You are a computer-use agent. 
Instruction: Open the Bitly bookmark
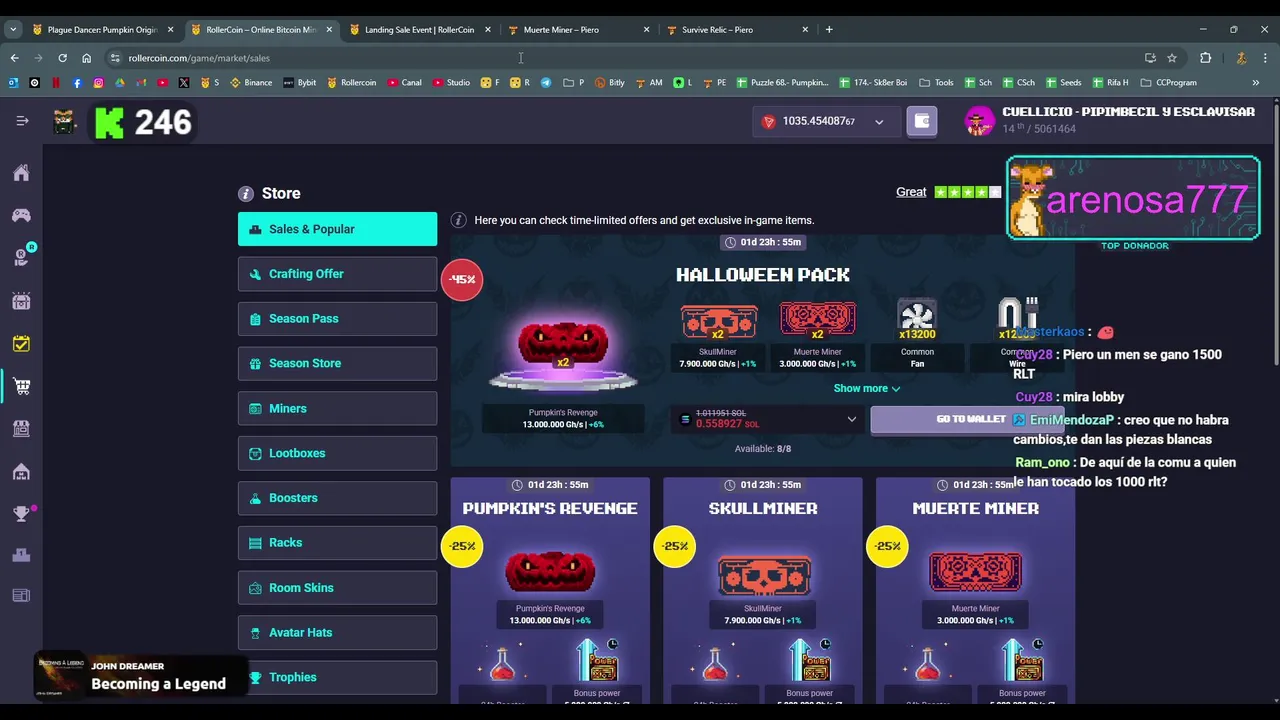click(609, 83)
